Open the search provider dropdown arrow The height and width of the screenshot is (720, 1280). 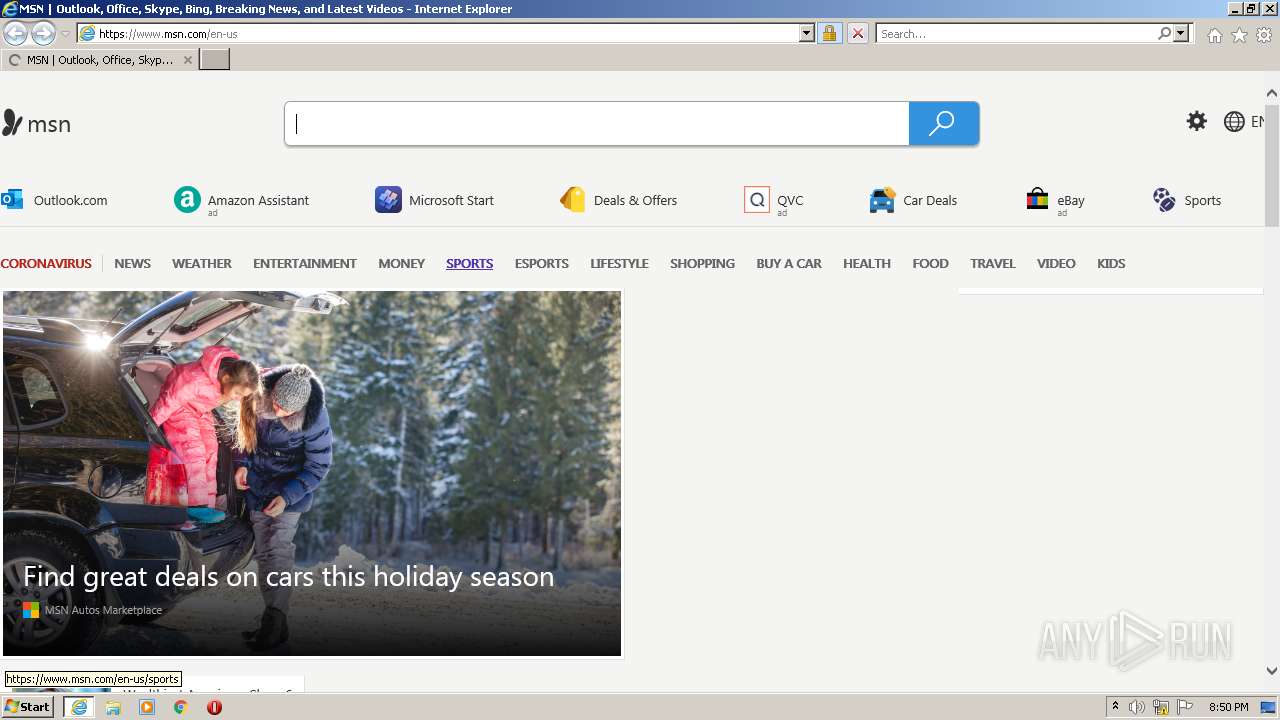pyautogui.click(x=1181, y=33)
